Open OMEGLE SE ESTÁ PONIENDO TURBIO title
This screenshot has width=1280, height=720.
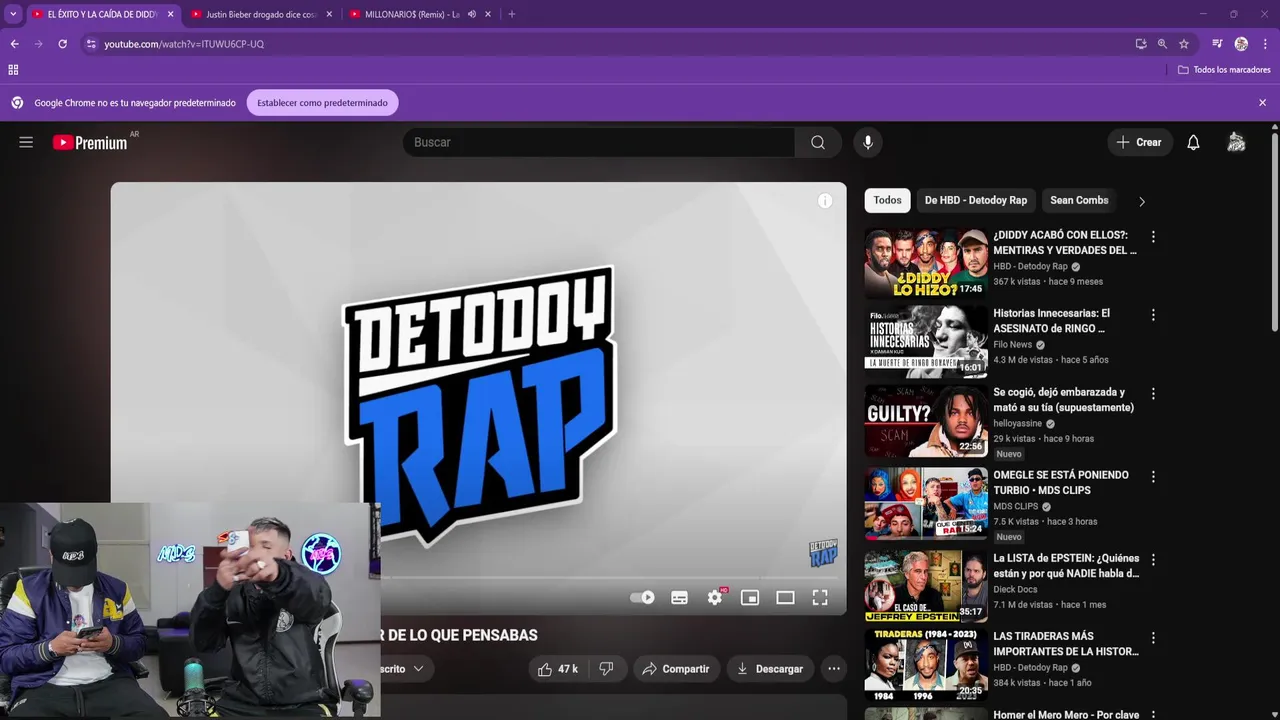coord(1061,483)
